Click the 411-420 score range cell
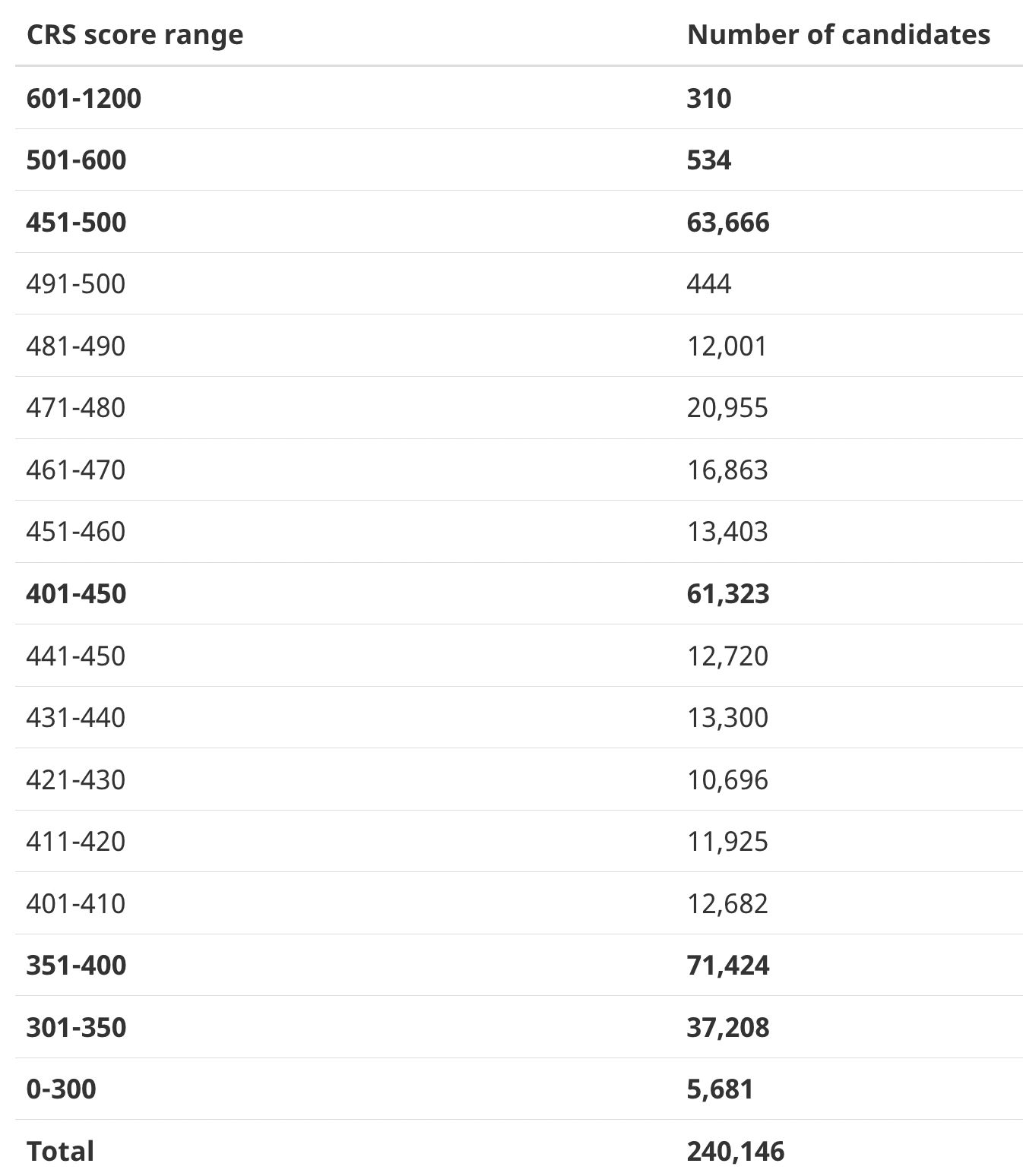This screenshot has width=1023, height=1176. [x=75, y=842]
